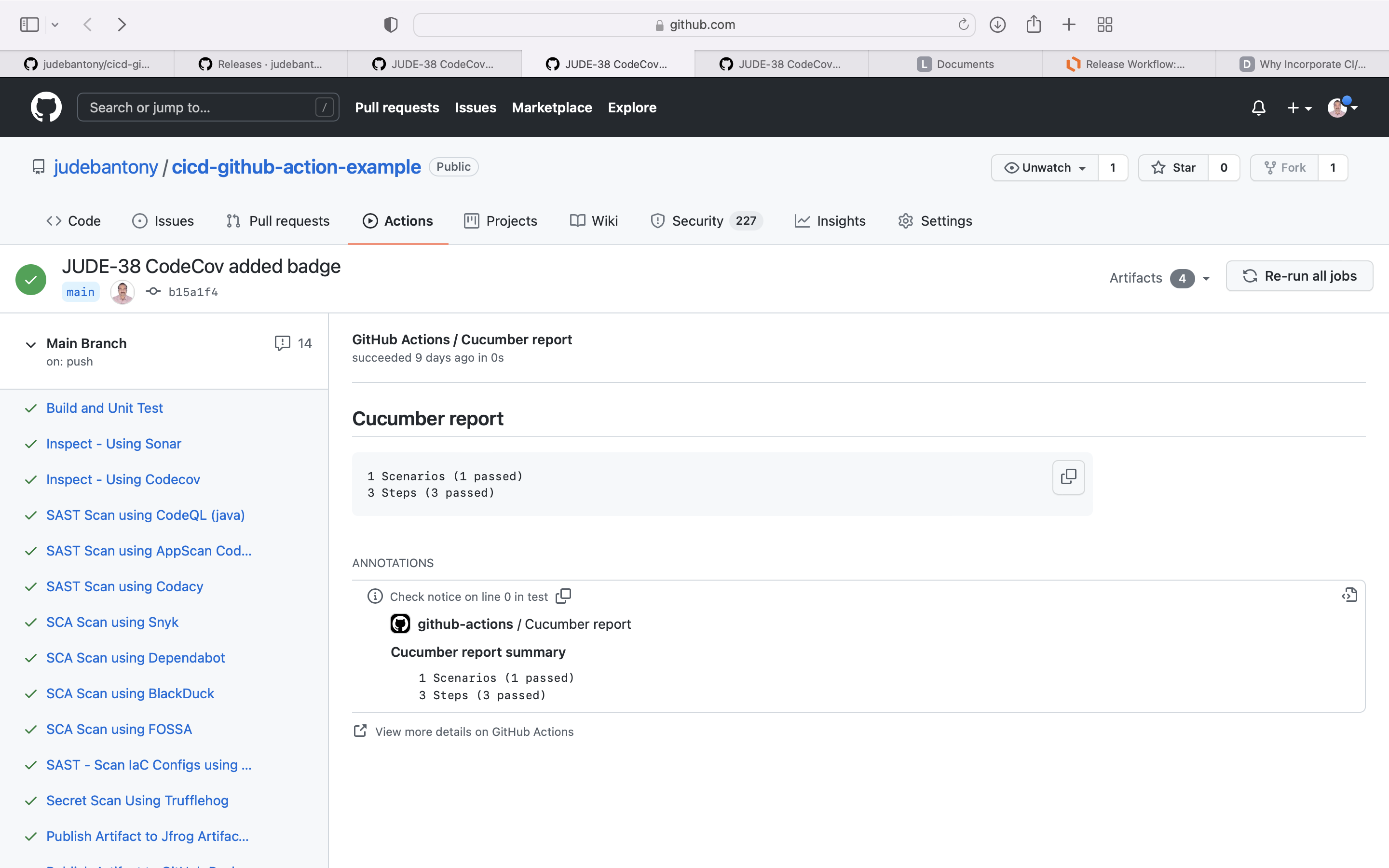Copy the Cucumber report code block

click(1068, 476)
